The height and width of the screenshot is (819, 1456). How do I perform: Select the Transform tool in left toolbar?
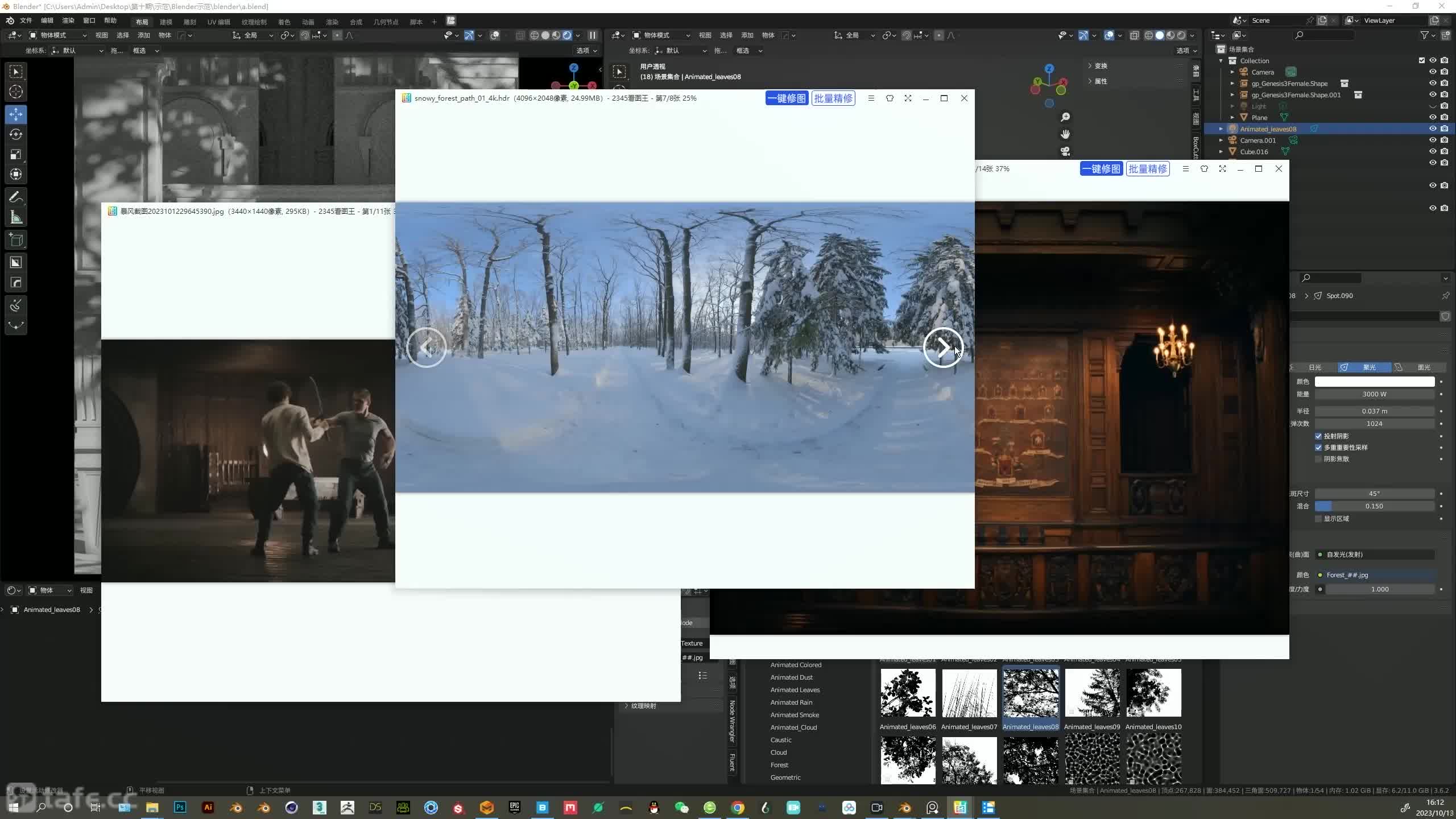[16, 174]
